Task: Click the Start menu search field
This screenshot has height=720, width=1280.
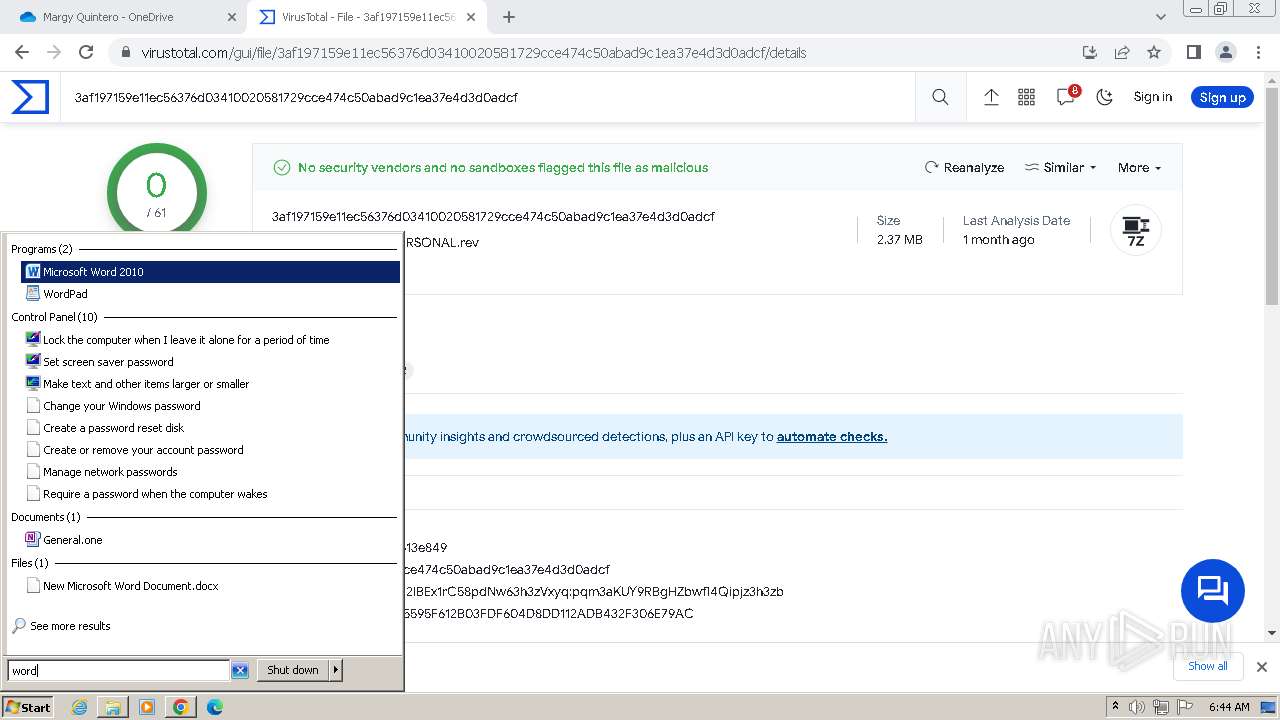Action: coord(119,671)
